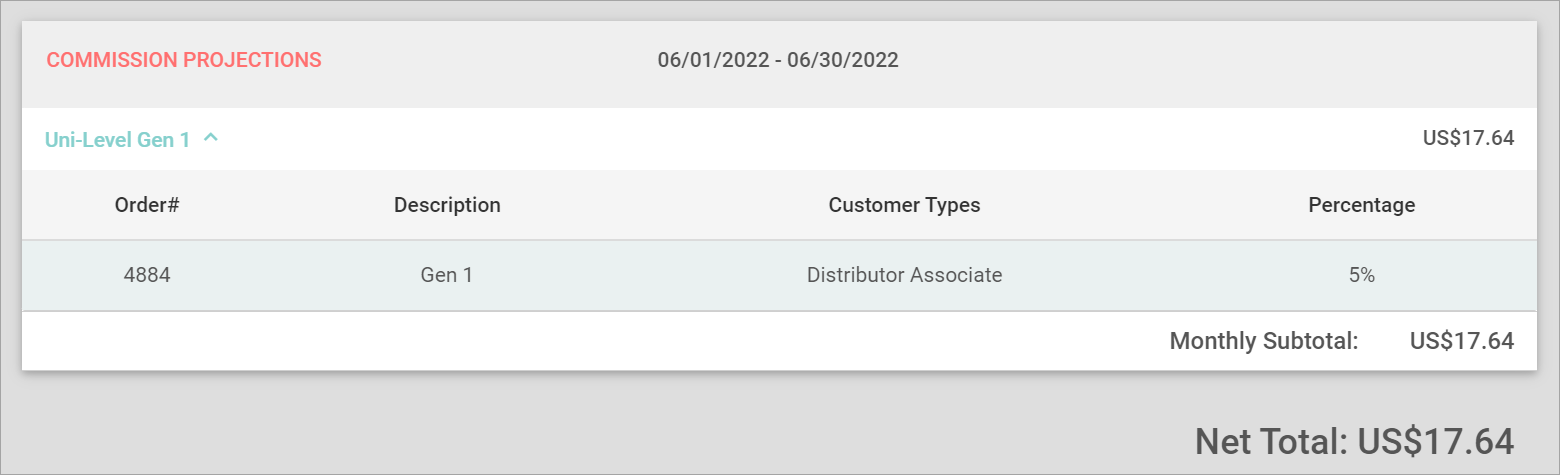Click the Uni-Level Gen 1 section title
The width and height of the screenshot is (1560, 475).
pos(117,140)
